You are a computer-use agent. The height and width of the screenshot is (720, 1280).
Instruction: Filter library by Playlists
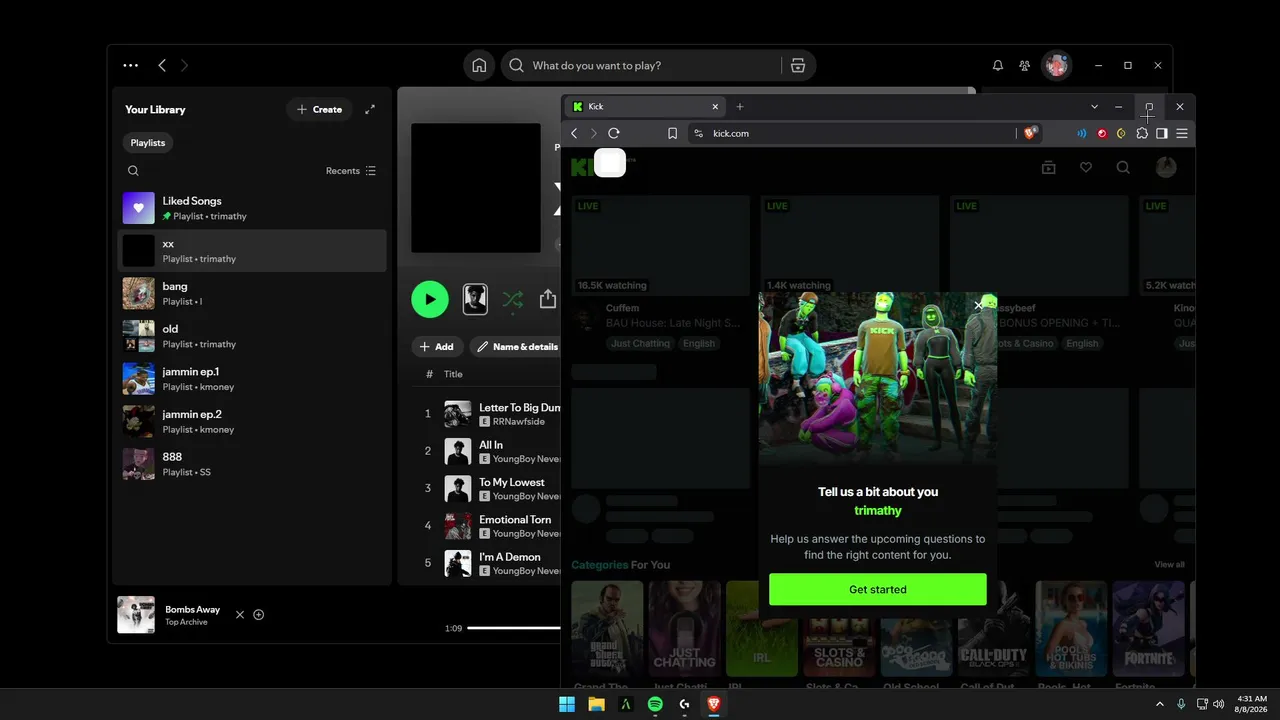pyautogui.click(x=148, y=143)
